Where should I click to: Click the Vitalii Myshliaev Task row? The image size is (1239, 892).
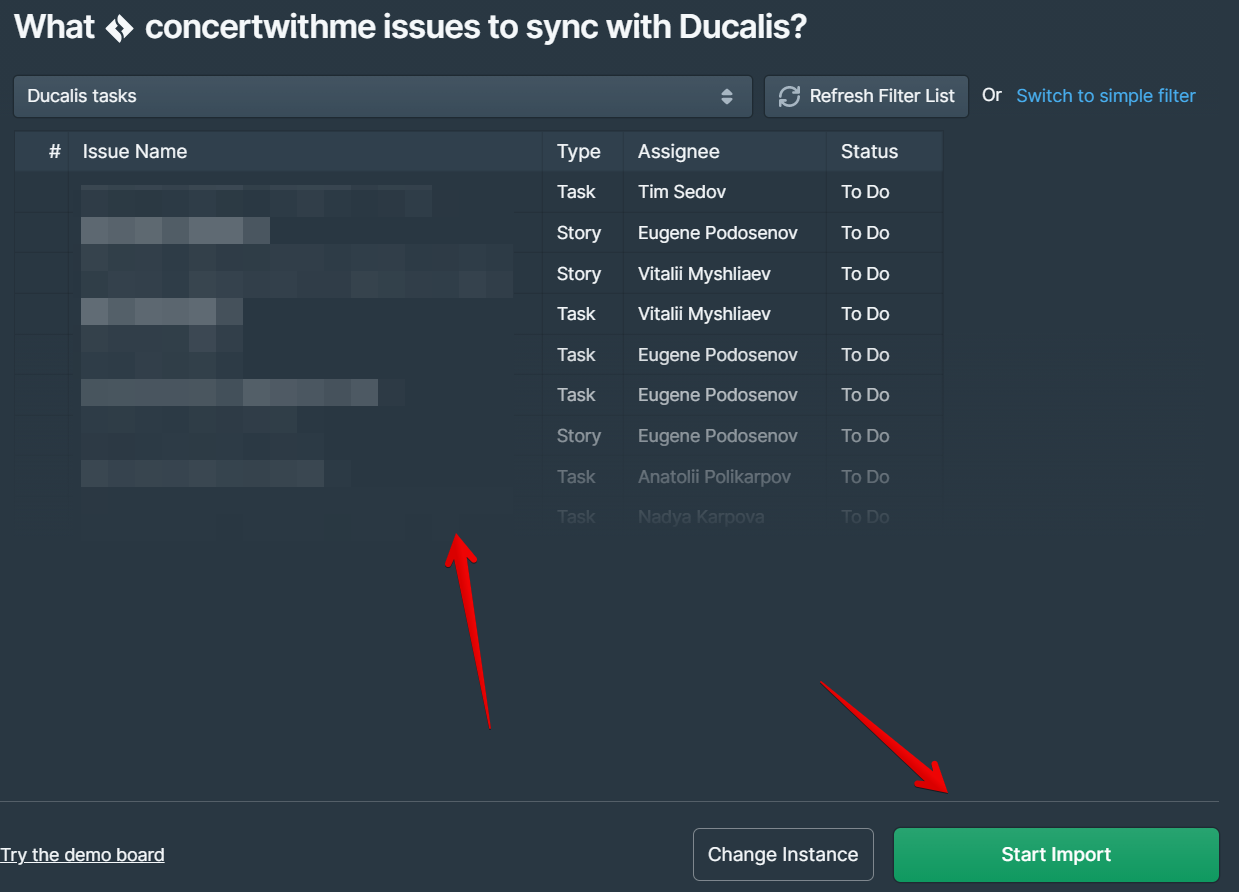click(704, 314)
